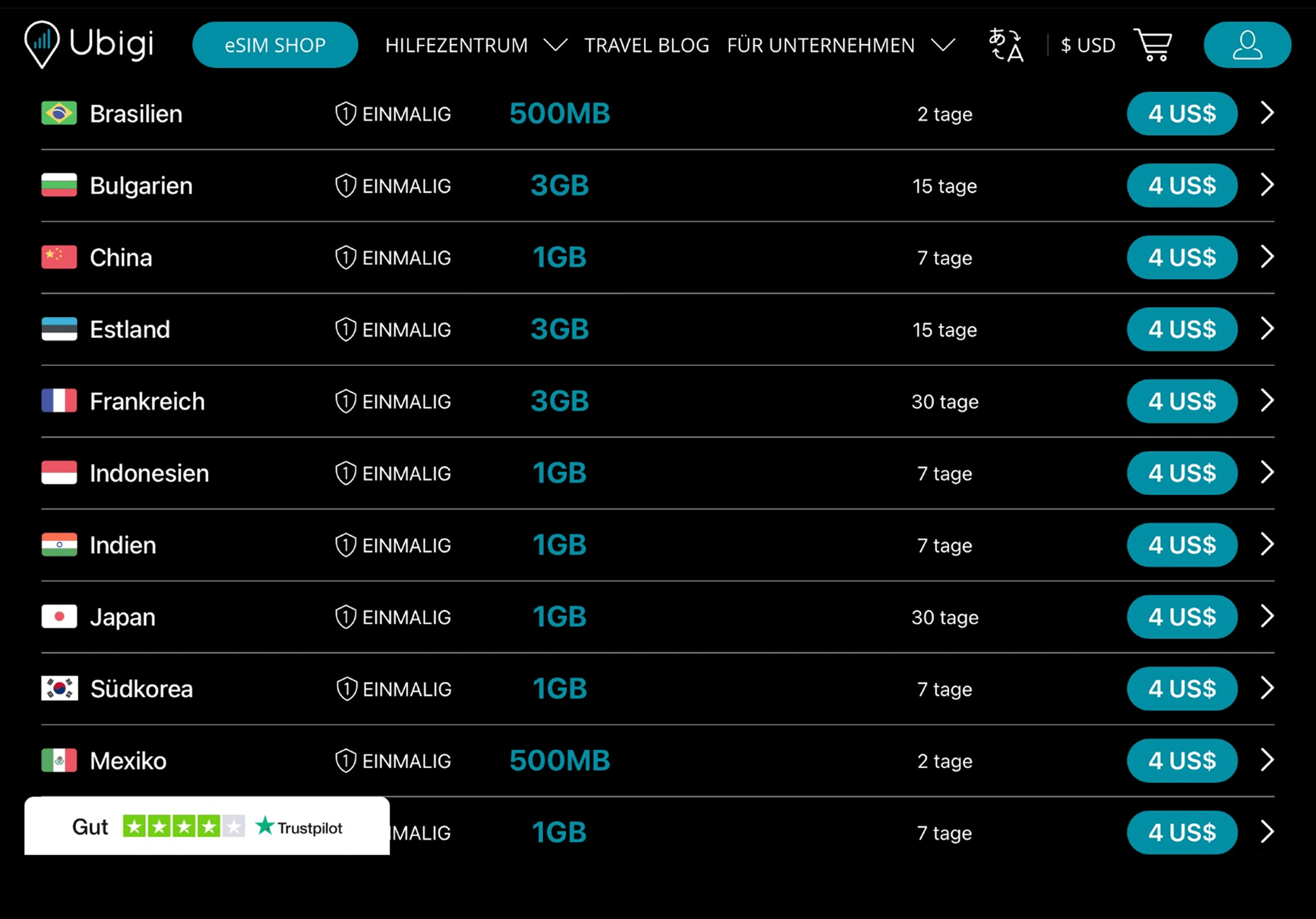Viewport: 1316px width, 919px height.
Task: Click the Südkorea flag icon
Action: (59, 689)
